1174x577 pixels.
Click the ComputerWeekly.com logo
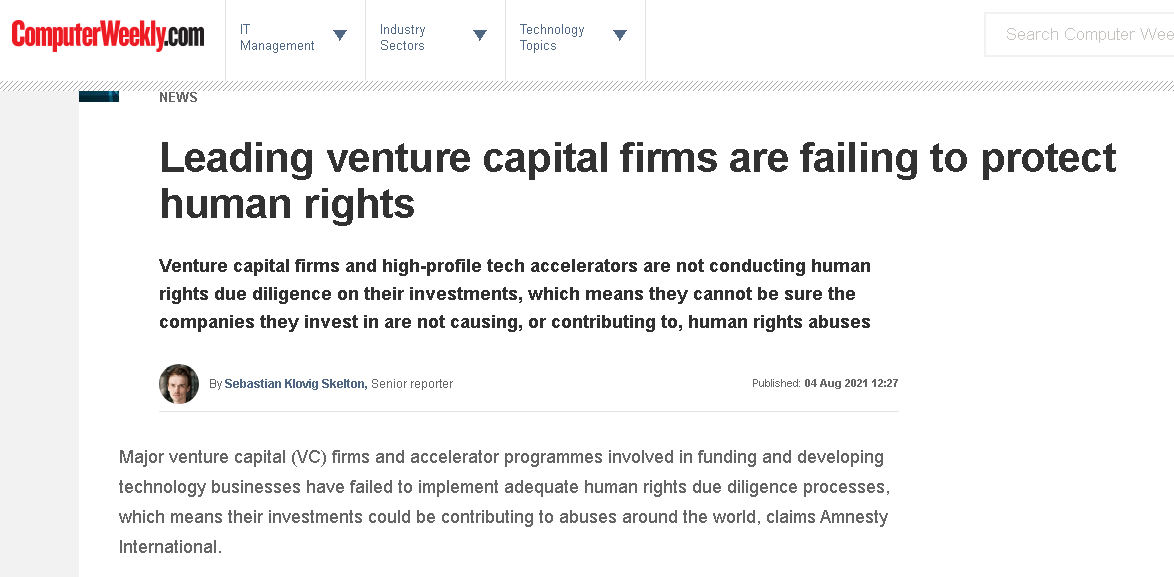107,35
